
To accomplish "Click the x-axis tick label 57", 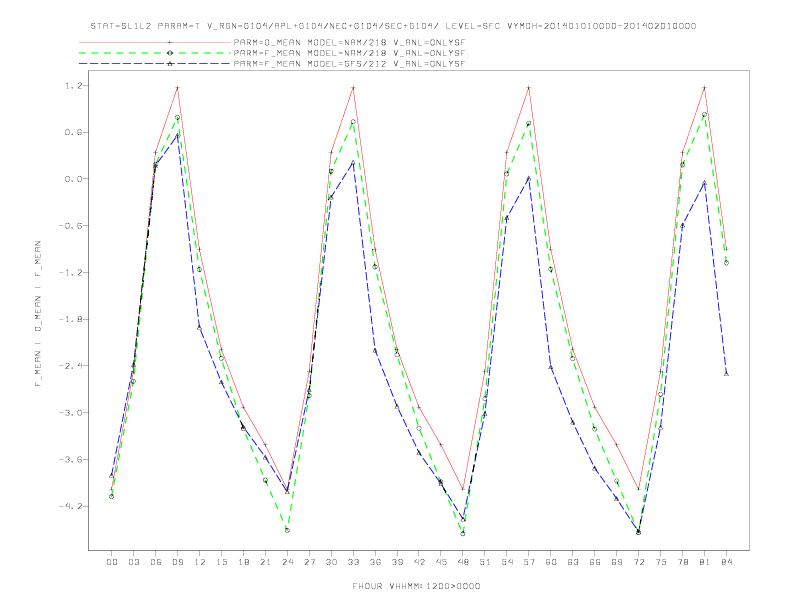I will click(529, 562).
